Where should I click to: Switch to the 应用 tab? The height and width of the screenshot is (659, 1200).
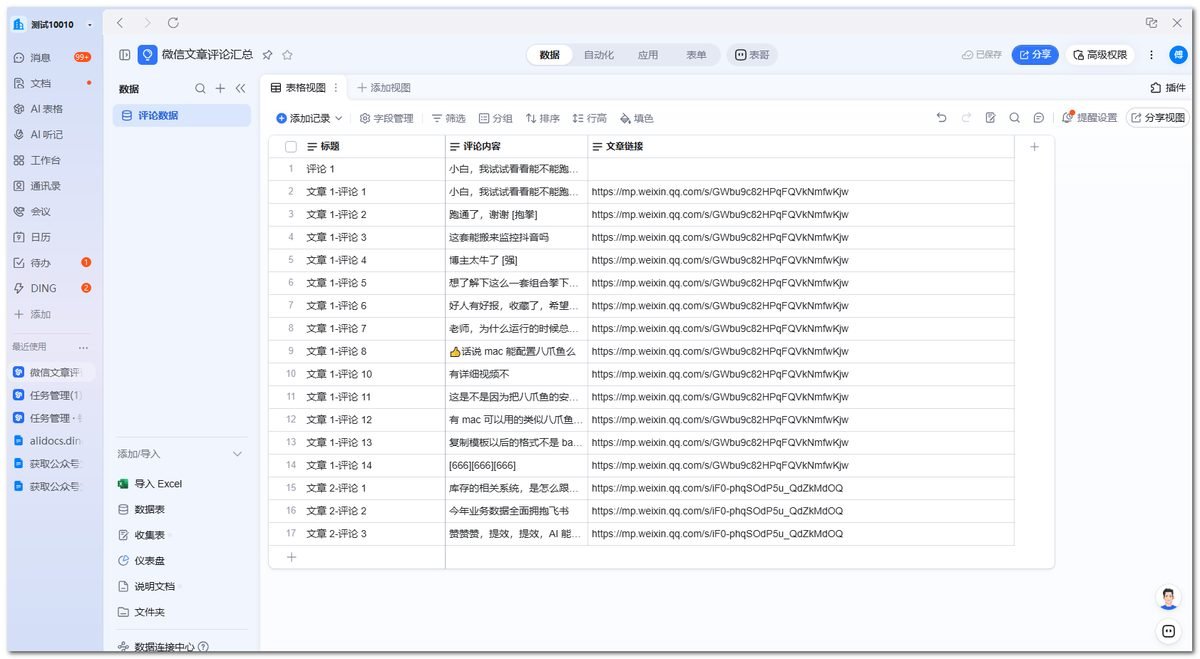pos(648,55)
